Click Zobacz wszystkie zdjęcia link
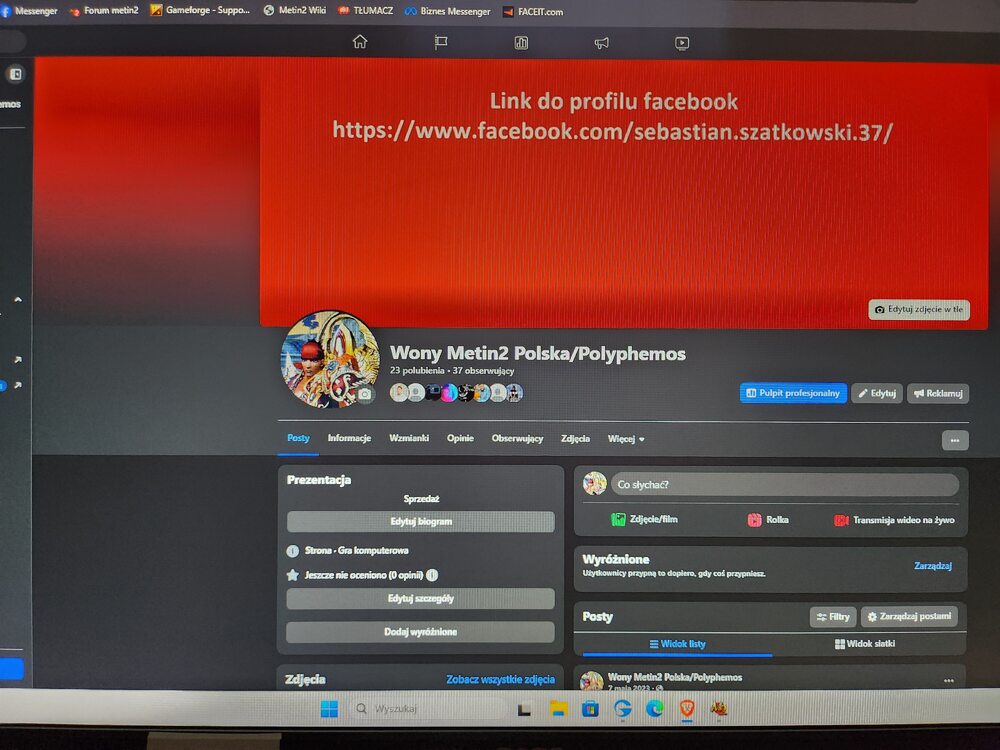Screen dimensions: 1000x750 [500, 680]
